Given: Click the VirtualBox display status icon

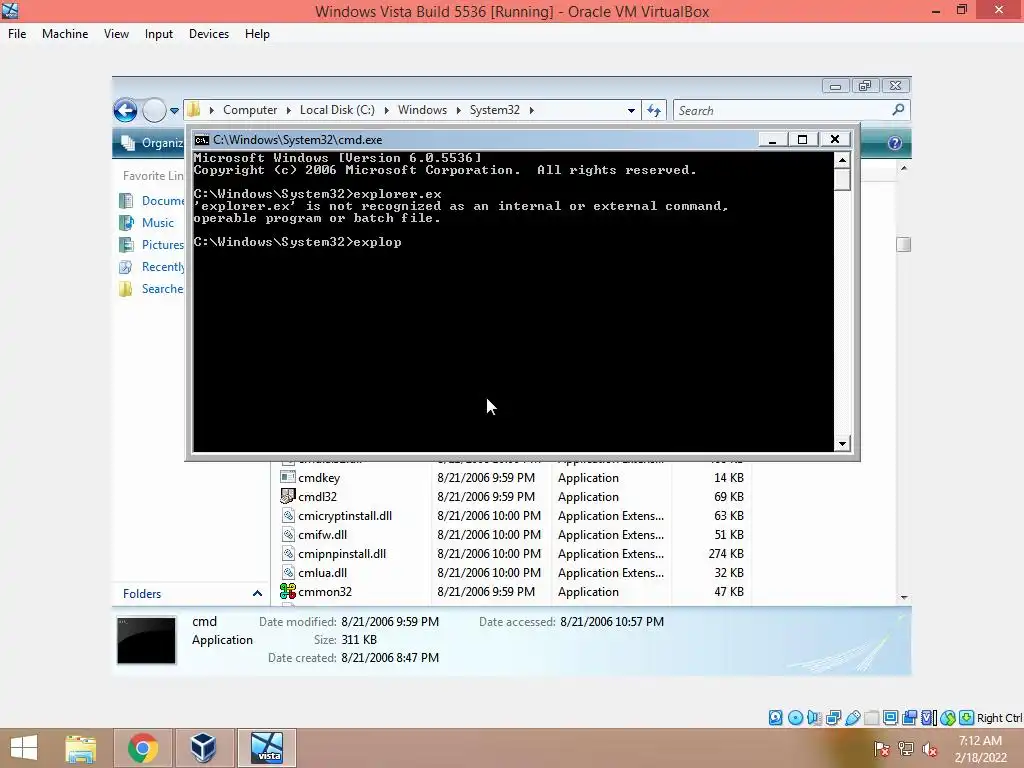Looking at the screenshot, I should (x=890, y=718).
